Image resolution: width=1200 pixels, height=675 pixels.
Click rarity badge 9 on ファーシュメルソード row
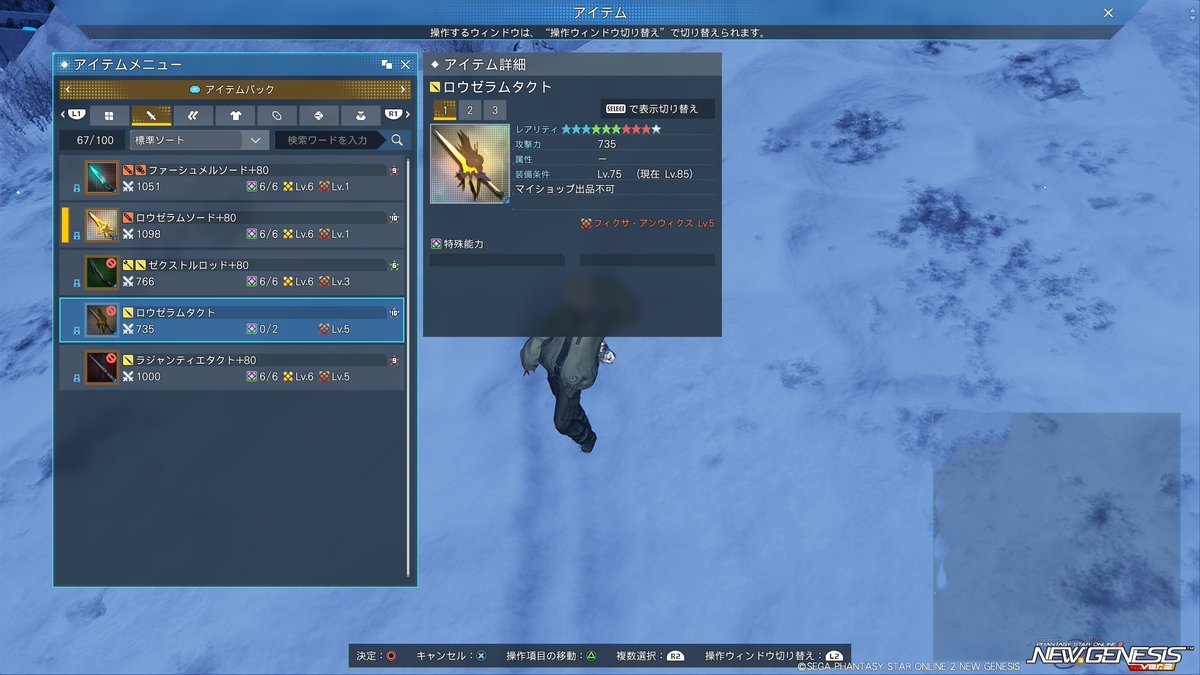click(x=394, y=171)
